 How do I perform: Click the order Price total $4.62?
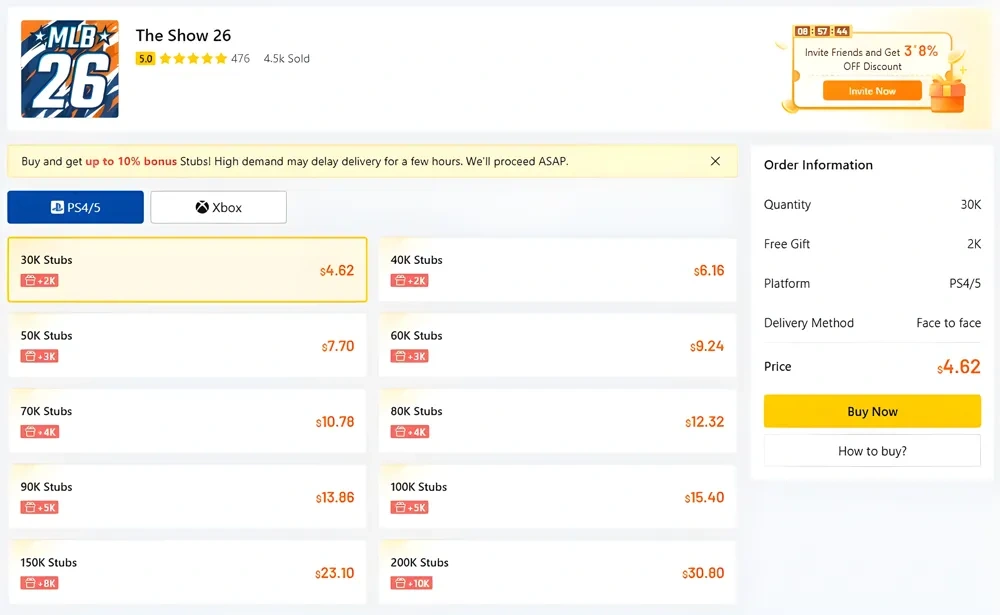point(959,367)
